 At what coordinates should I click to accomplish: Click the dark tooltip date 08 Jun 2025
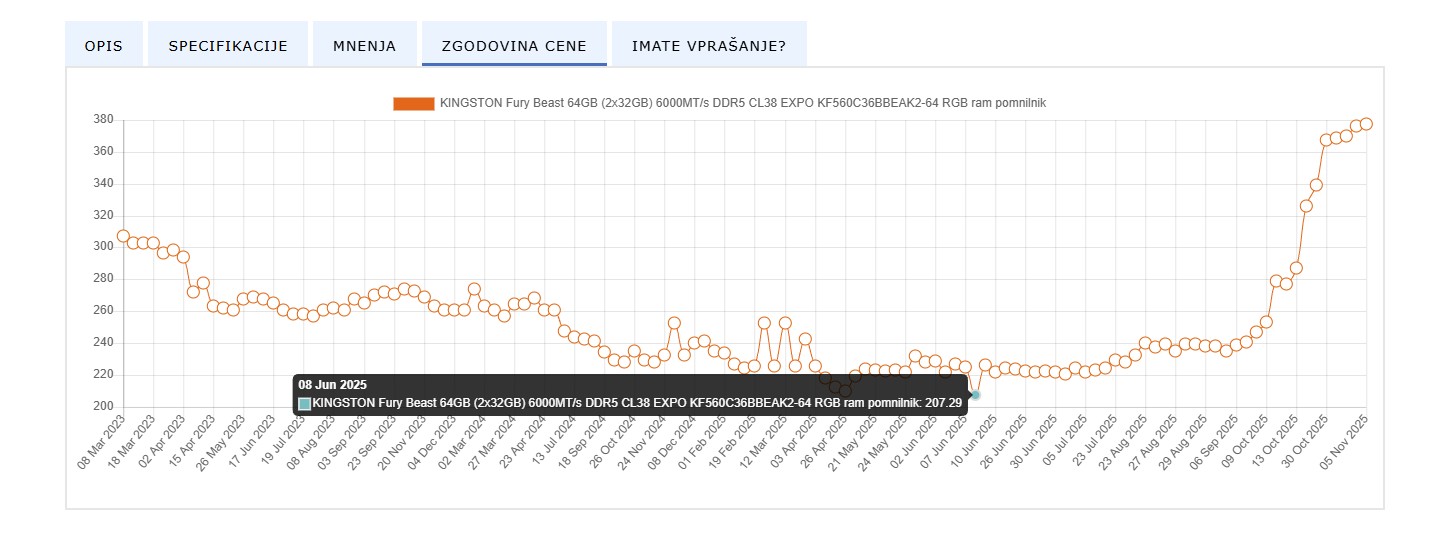(332, 385)
